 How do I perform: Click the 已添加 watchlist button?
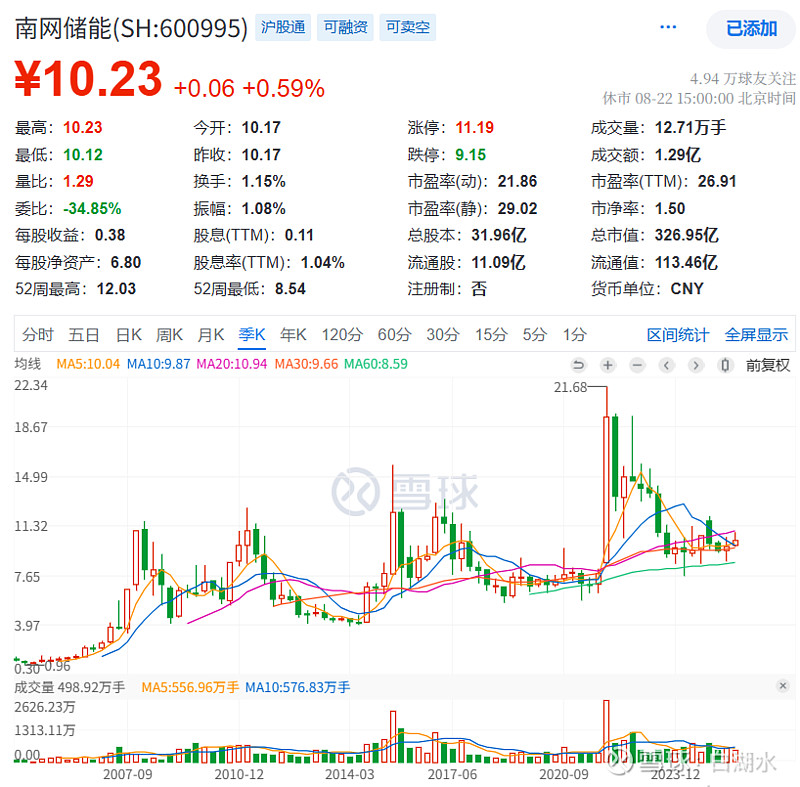751,29
